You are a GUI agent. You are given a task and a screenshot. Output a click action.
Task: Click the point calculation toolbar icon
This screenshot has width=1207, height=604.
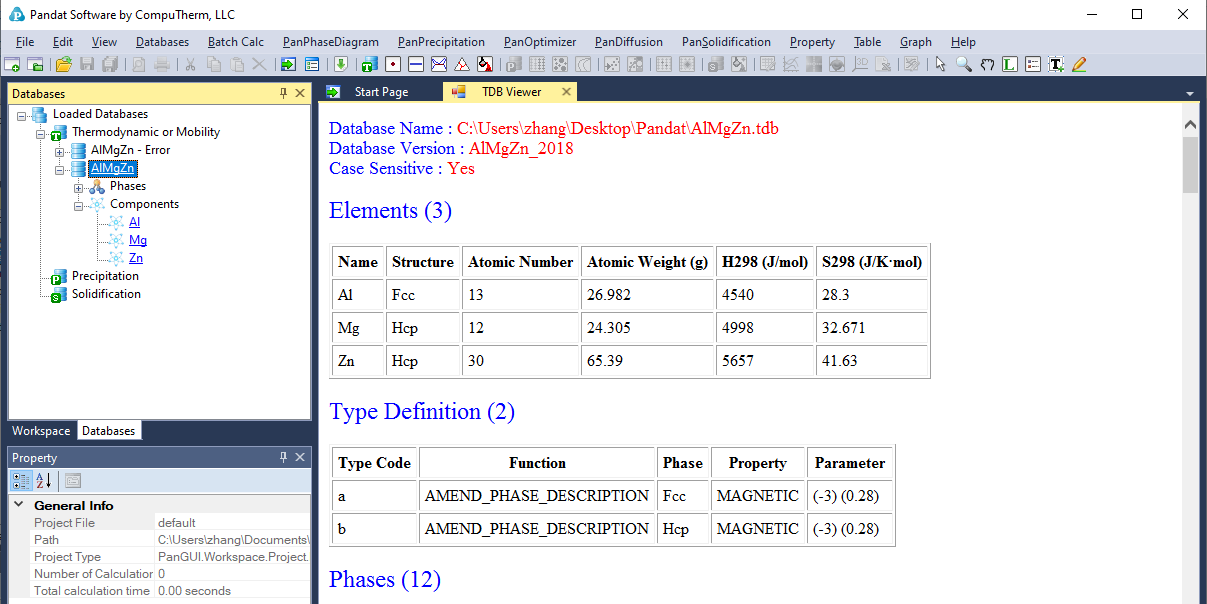tap(393, 65)
